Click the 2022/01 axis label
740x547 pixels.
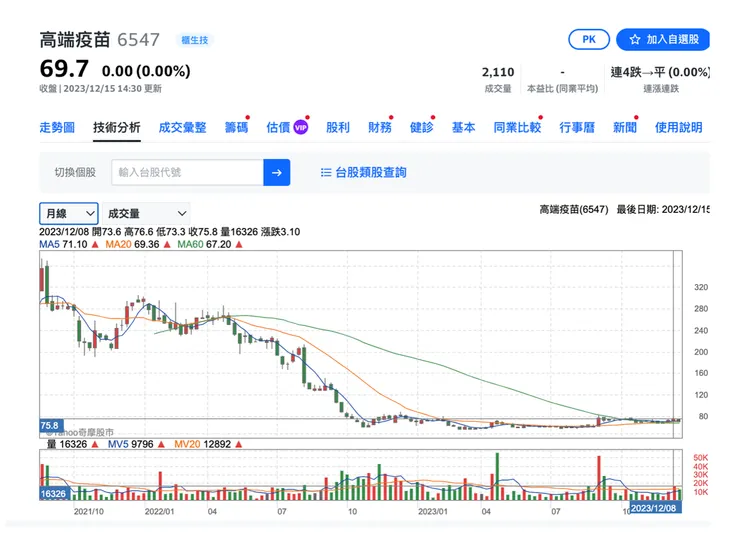click(x=159, y=511)
